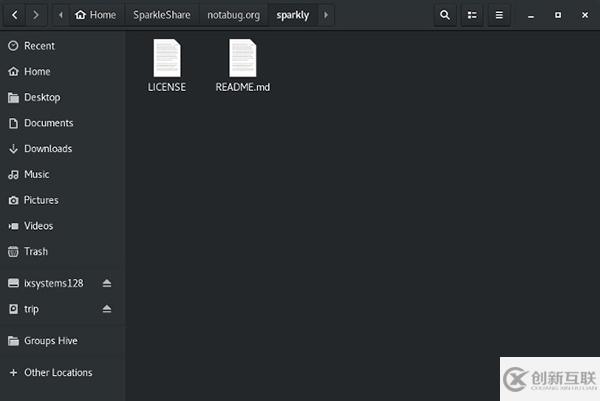This screenshot has width=600, height=401.
Task: Click the LICENSE file name label
Action: pyautogui.click(x=167, y=87)
